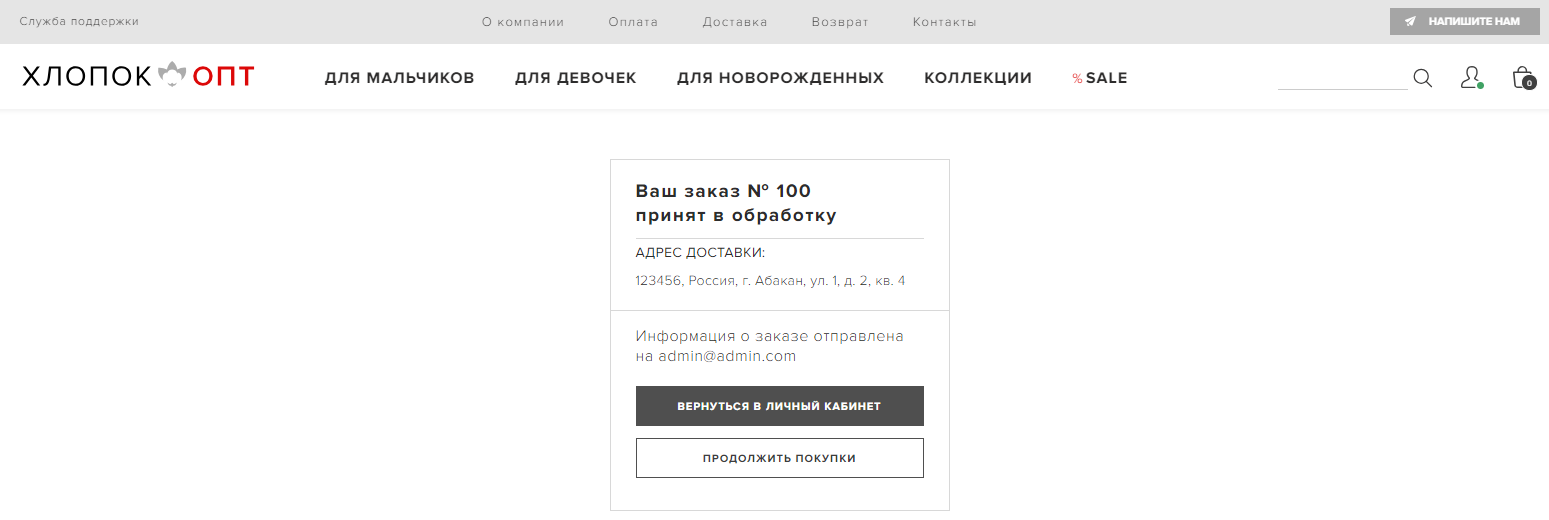Open the shopping bag cart icon

[1523, 77]
